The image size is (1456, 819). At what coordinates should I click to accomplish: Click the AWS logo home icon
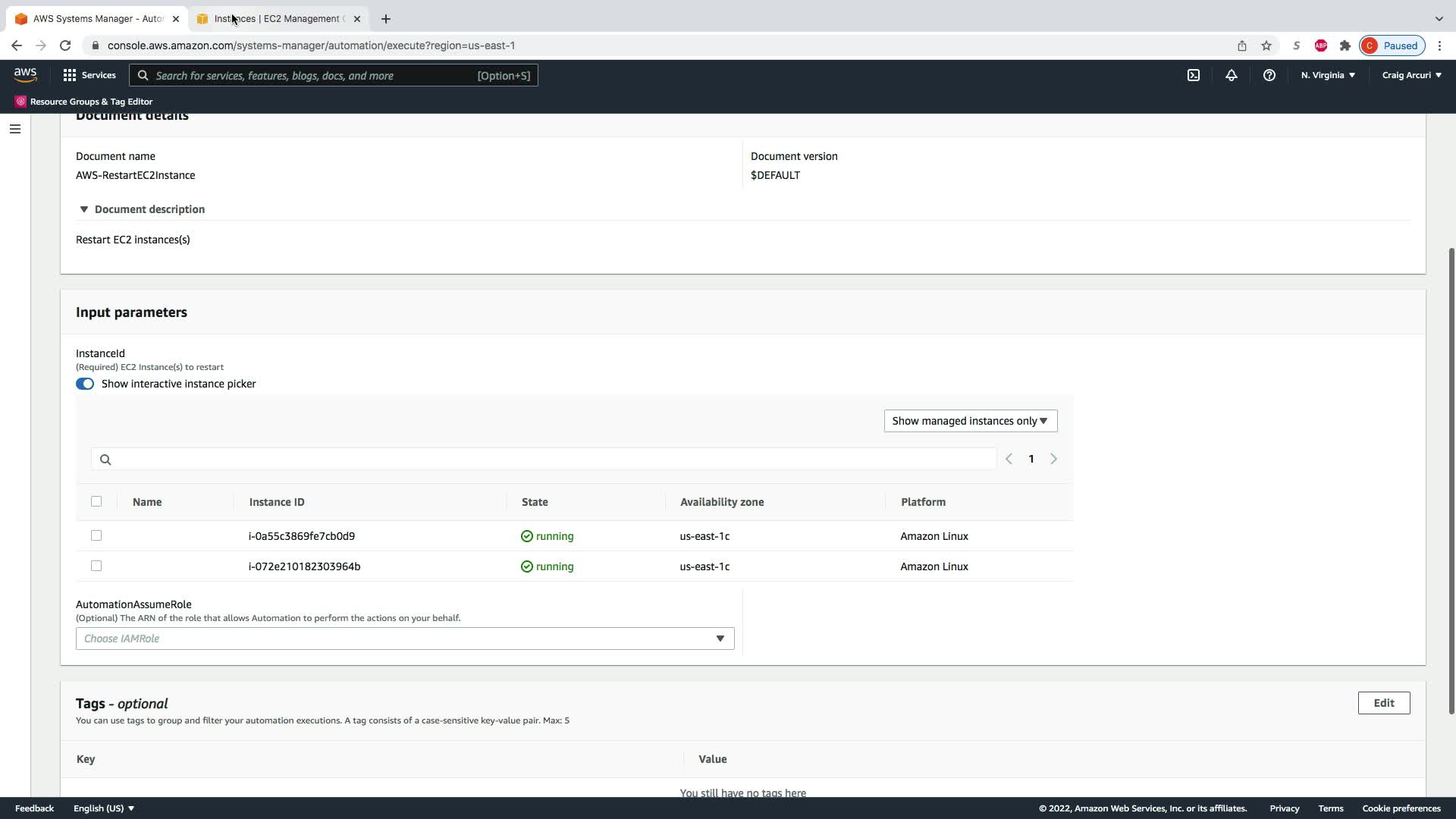(x=25, y=74)
